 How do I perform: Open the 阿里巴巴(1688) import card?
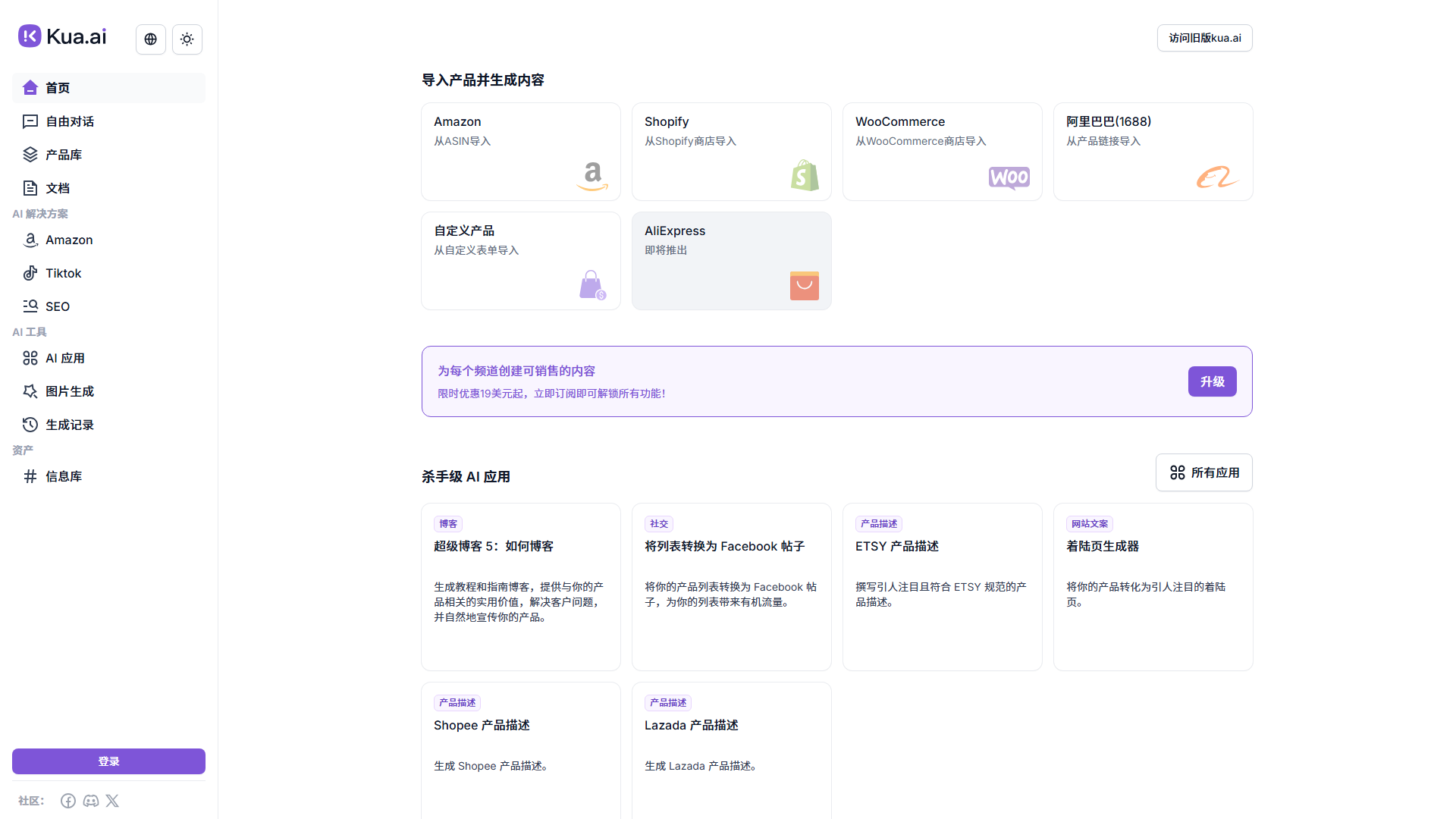point(1153,152)
